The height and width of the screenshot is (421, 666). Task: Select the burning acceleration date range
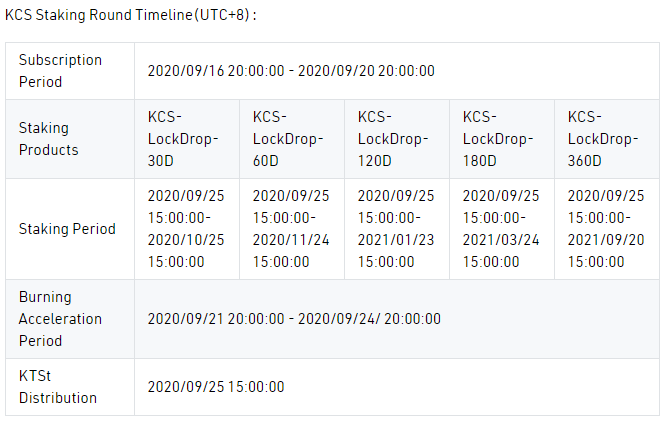[x=293, y=319]
